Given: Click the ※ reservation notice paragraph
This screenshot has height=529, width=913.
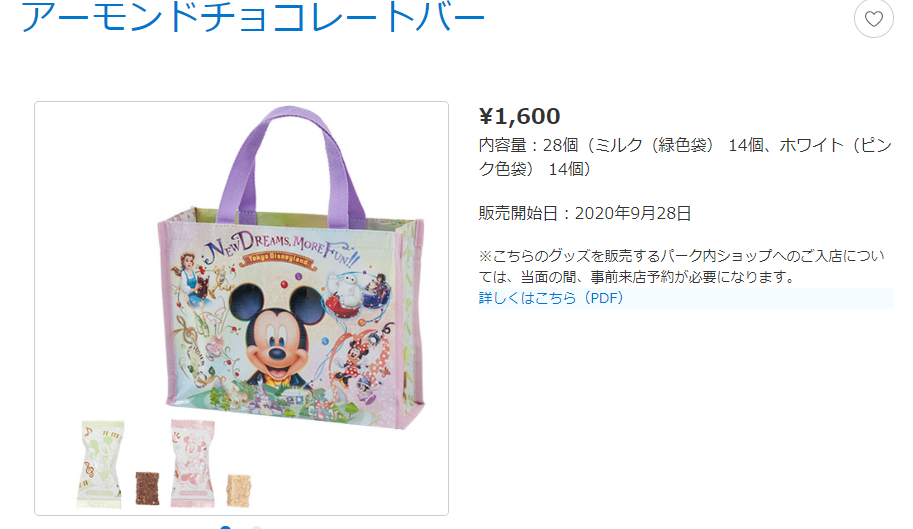Looking at the screenshot, I should [681, 266].
